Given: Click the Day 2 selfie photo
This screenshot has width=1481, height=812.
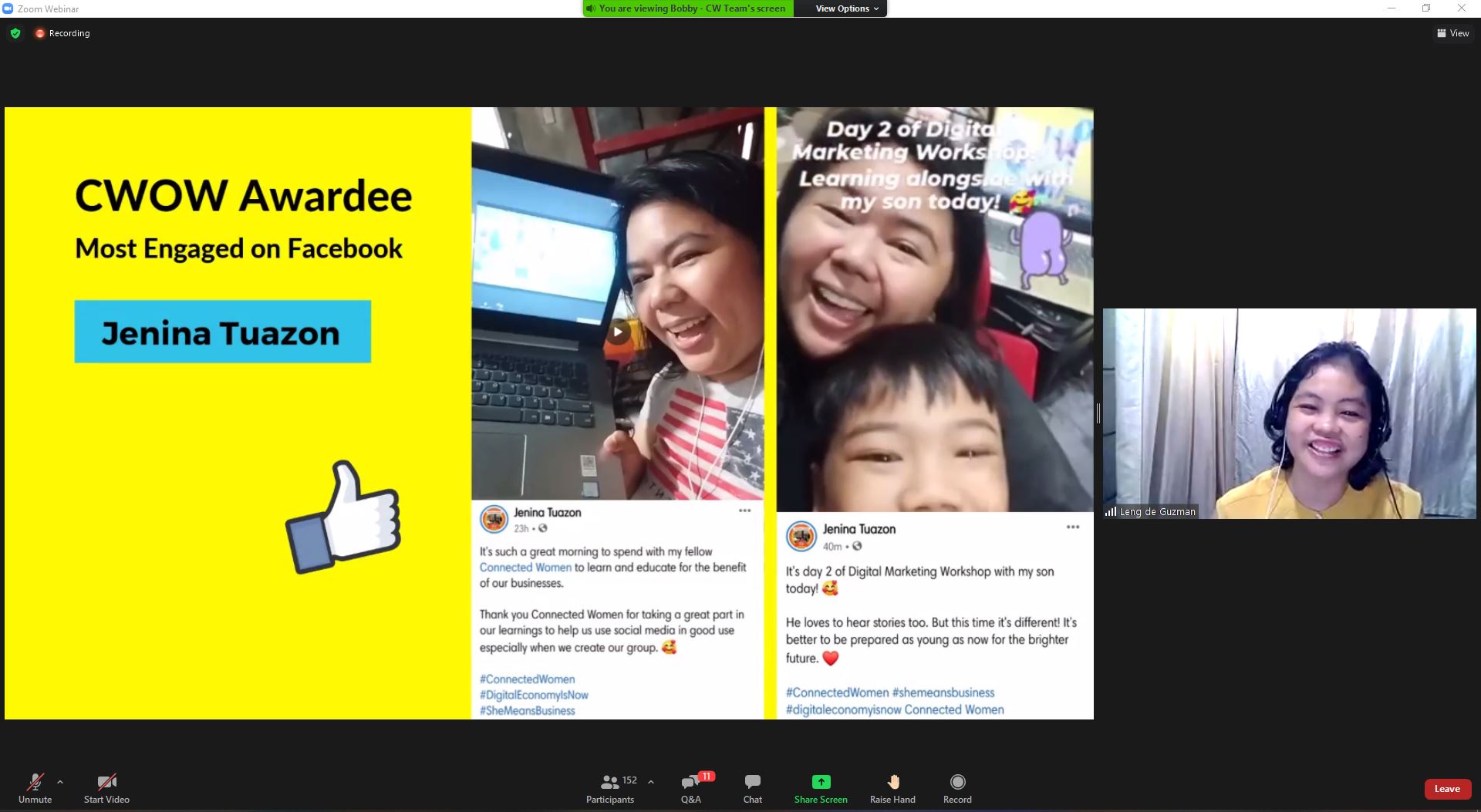Looking at the screenshot, I should (x=935, y=309).
